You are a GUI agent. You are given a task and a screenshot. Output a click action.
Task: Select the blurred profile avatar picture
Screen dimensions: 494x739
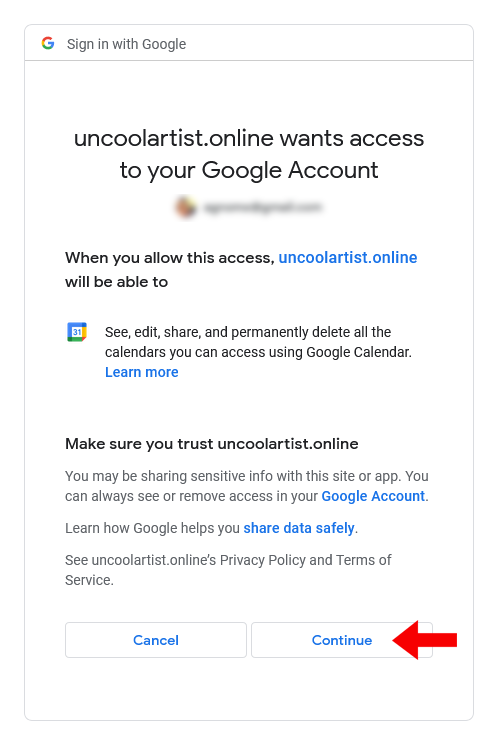(185, 207)
